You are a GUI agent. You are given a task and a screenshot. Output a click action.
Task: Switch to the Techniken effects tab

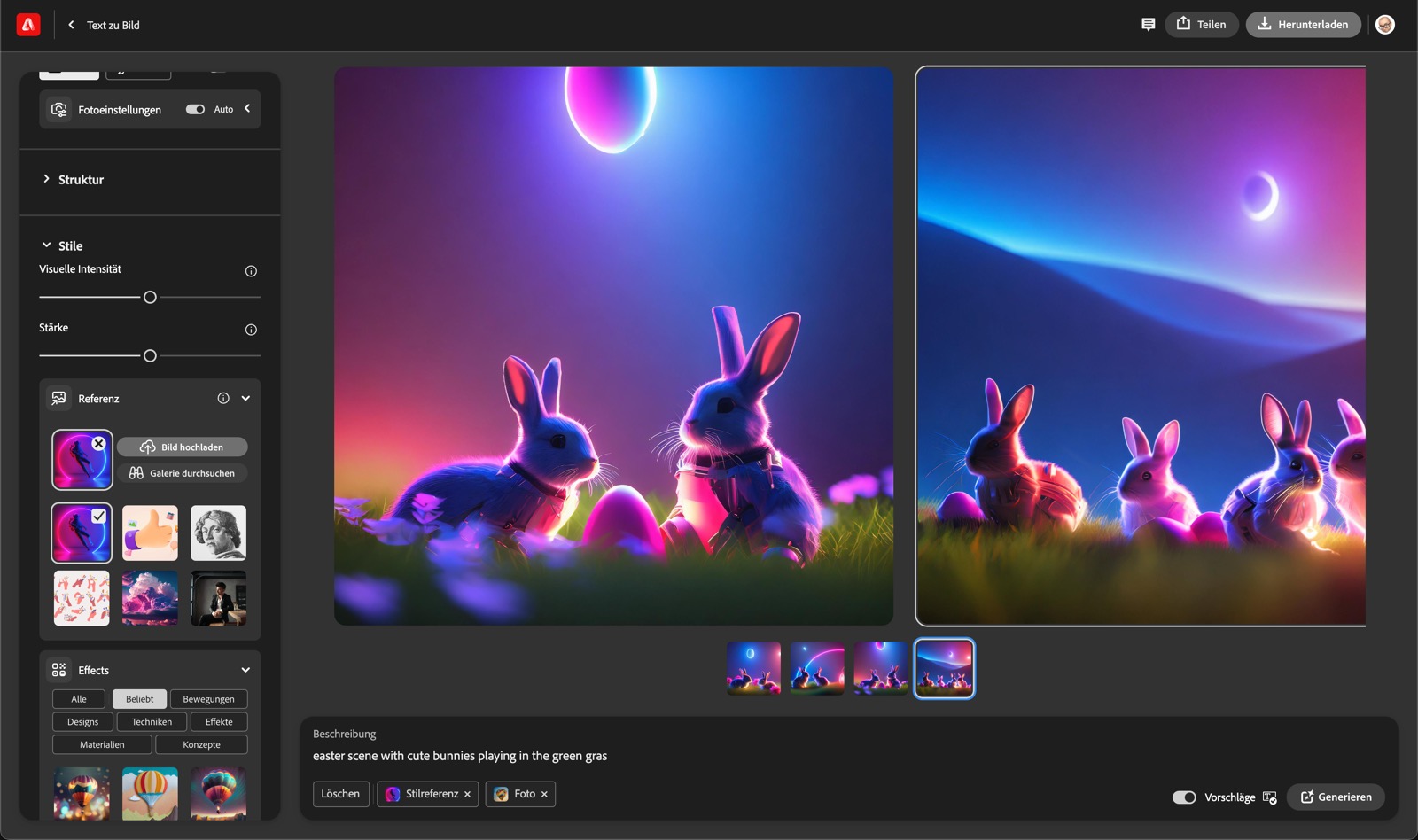pyautogui.click(x=152, y=722)
